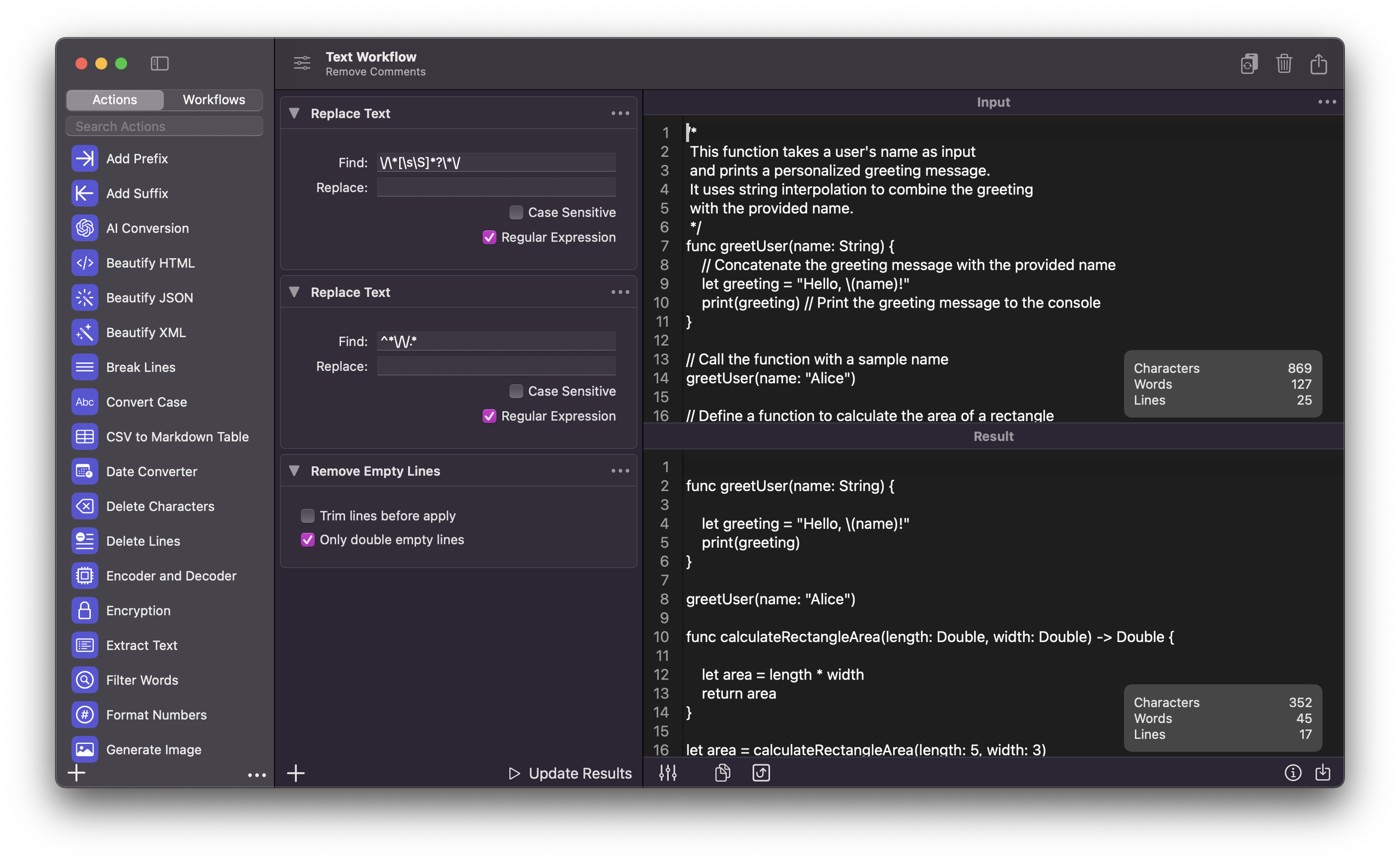Image resolution: width=1400 pixels, height=861 pixels.
Task: Add a new action to the workflow
Action: coord(296,772)
